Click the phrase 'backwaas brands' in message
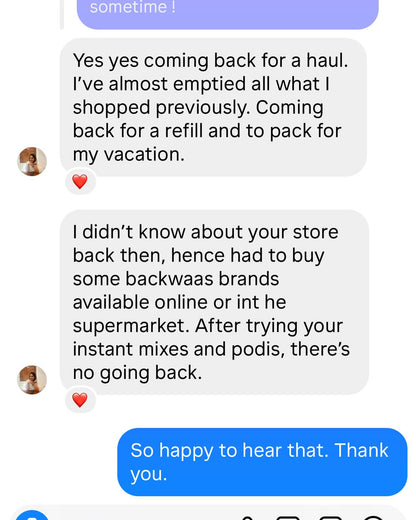 202,279
